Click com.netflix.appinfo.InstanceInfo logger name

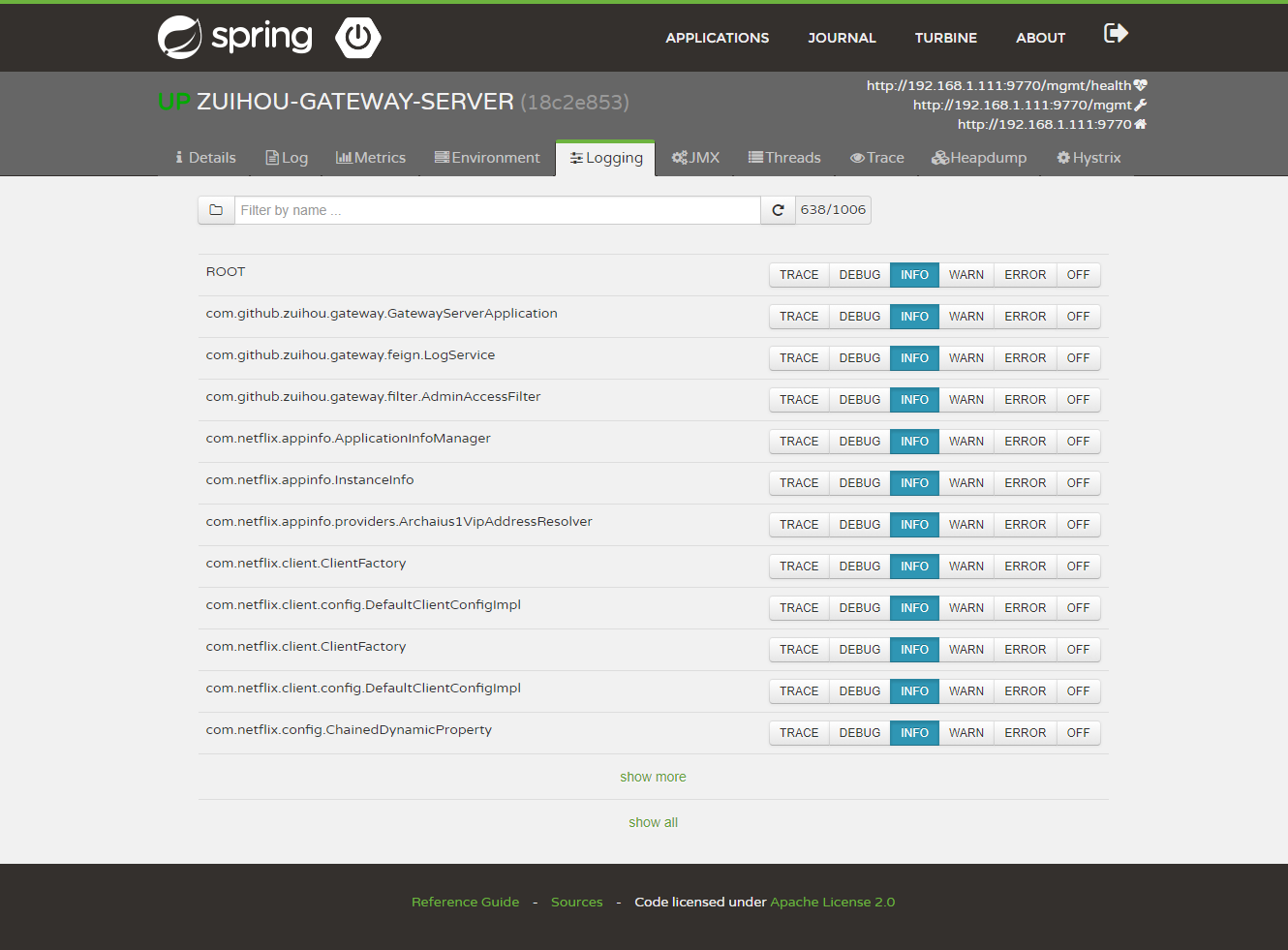tap(310, 480)
